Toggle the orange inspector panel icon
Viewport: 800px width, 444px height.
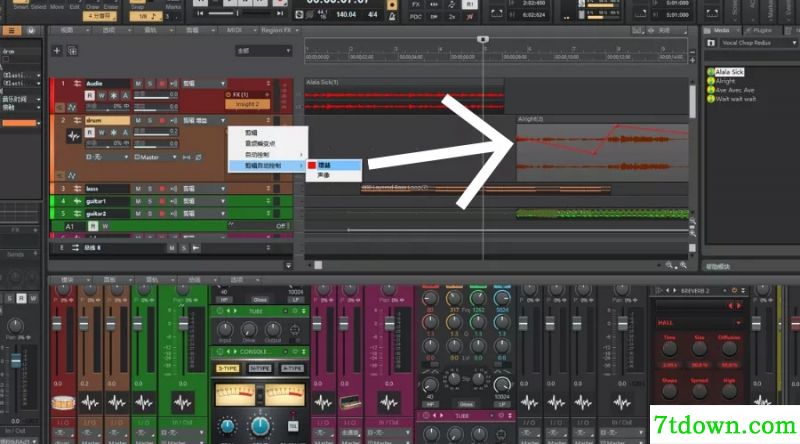point(11,31)
